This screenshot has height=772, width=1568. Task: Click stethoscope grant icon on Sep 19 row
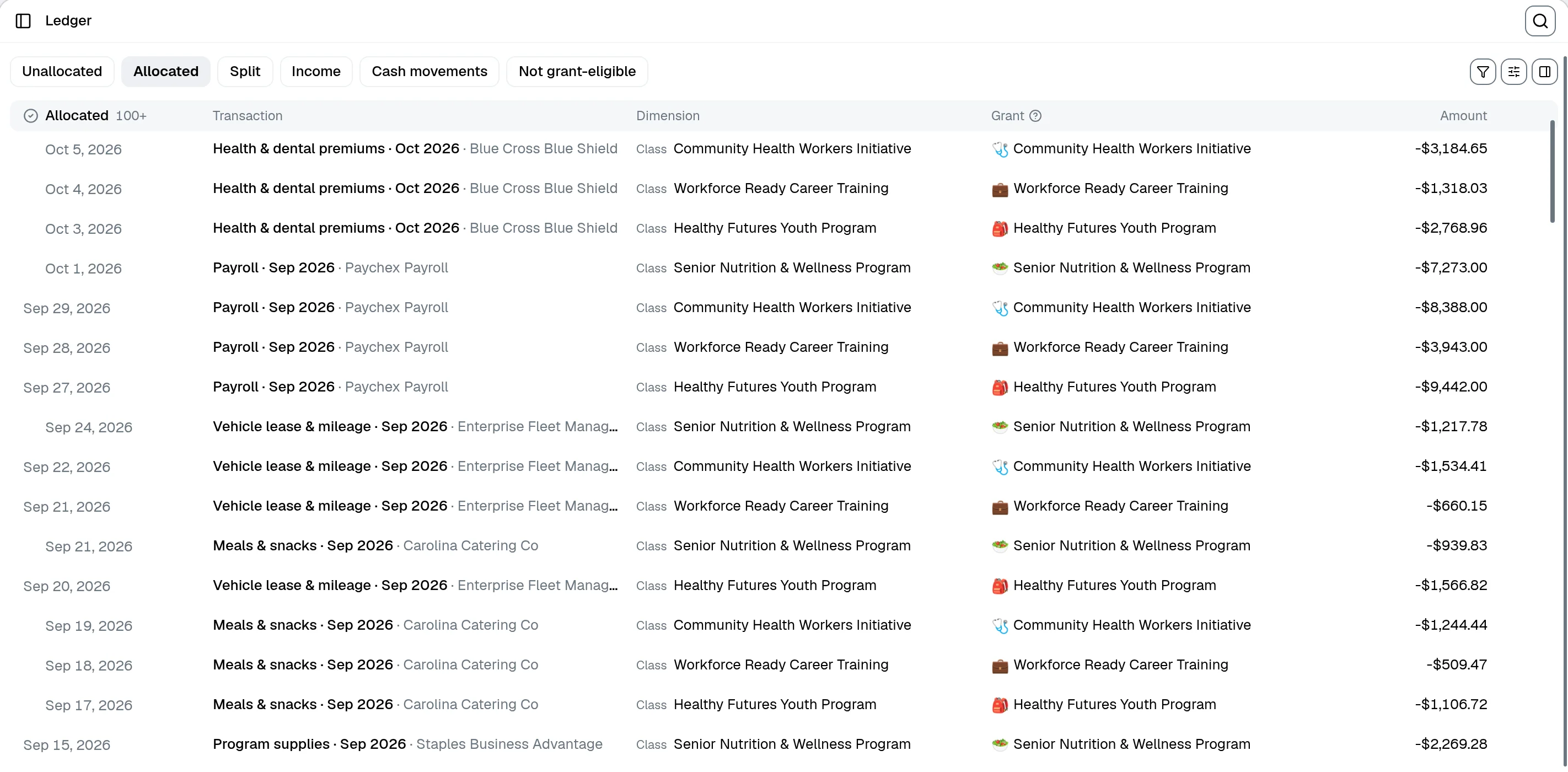pyautogui.click(x=1000, y=626)
